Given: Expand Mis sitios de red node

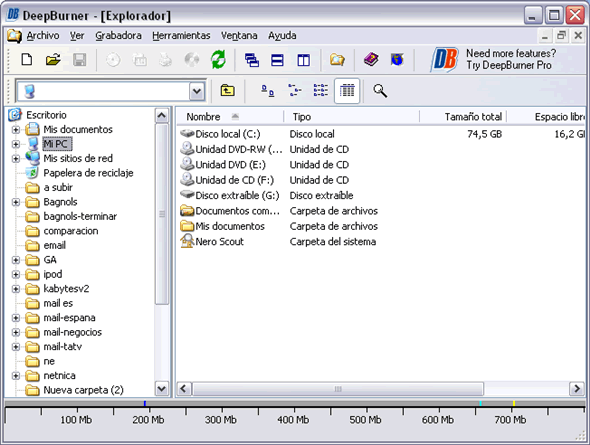Looking at the screenshot, I should [x=15, y=159].
